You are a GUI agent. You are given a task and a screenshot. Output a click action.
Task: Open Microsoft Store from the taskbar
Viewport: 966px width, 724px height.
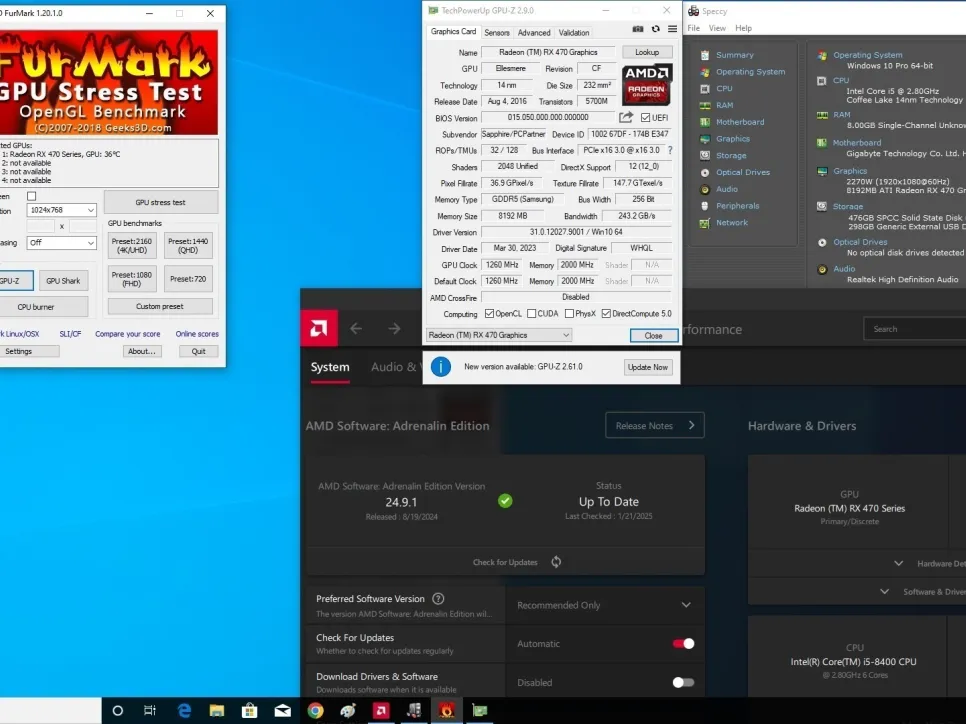point(250,710)
